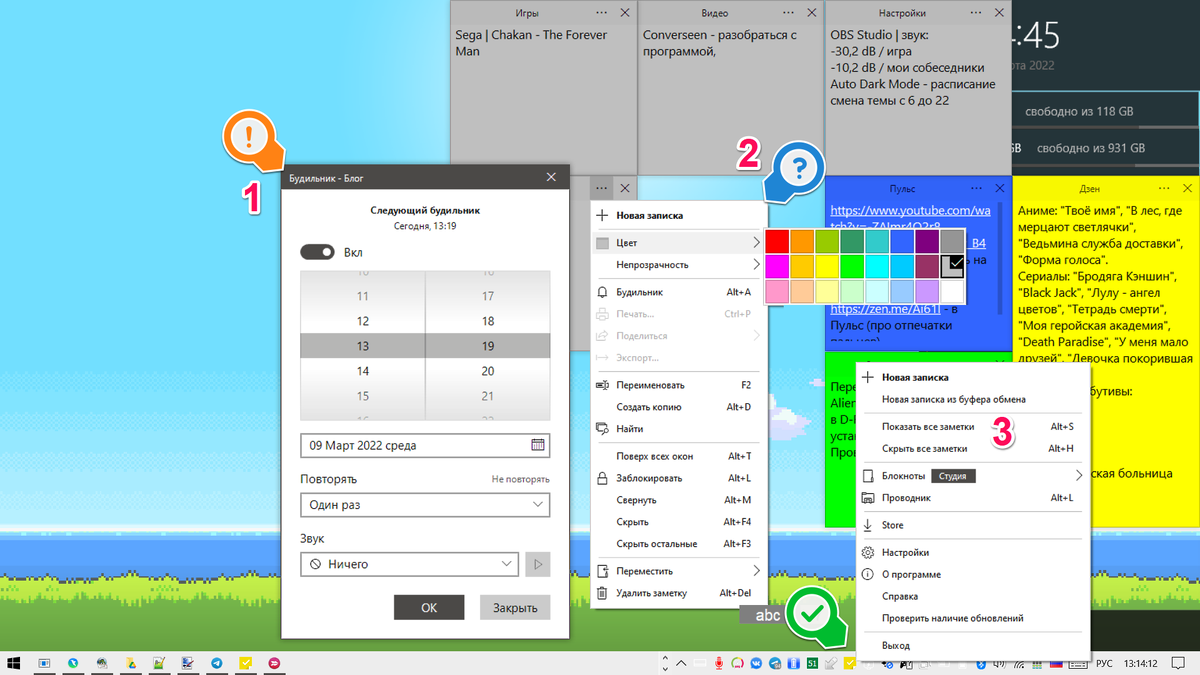Click the bell icon beside Будильник menu entry

(x=602, y=292)
